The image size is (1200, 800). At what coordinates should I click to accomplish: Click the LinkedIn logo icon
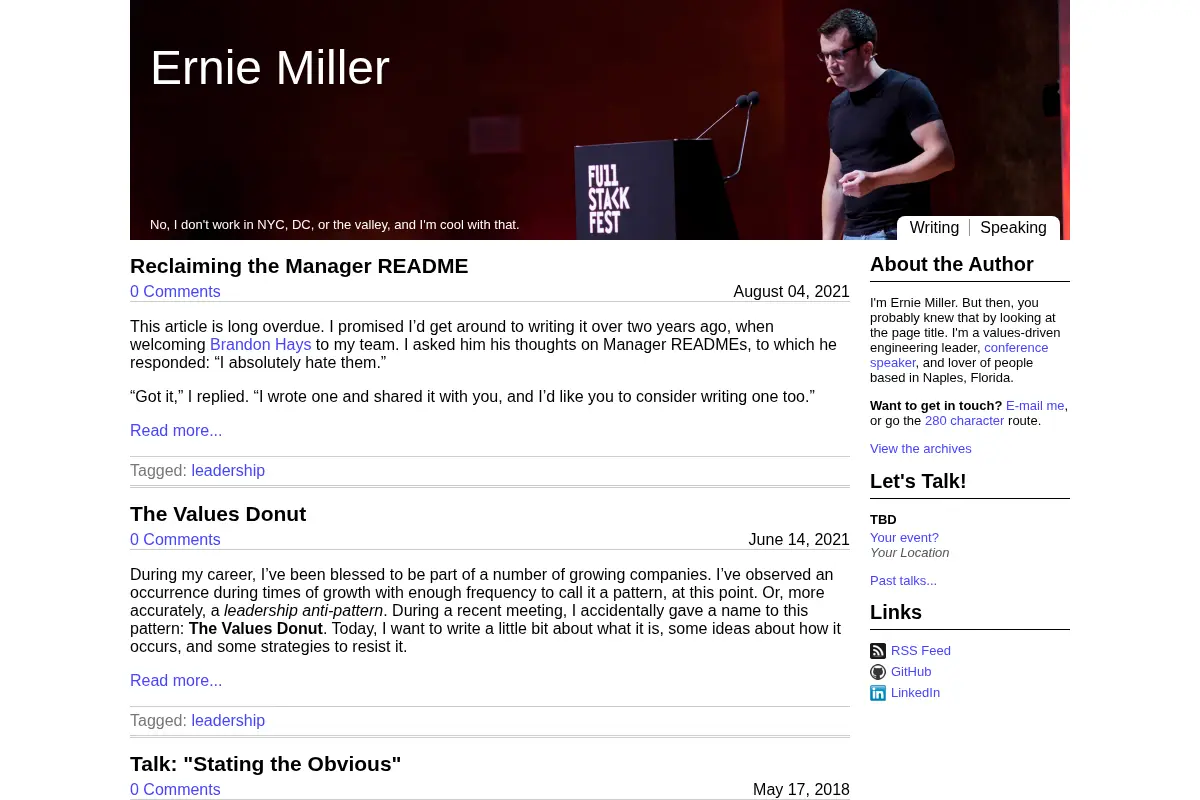(x=878, y=693)
